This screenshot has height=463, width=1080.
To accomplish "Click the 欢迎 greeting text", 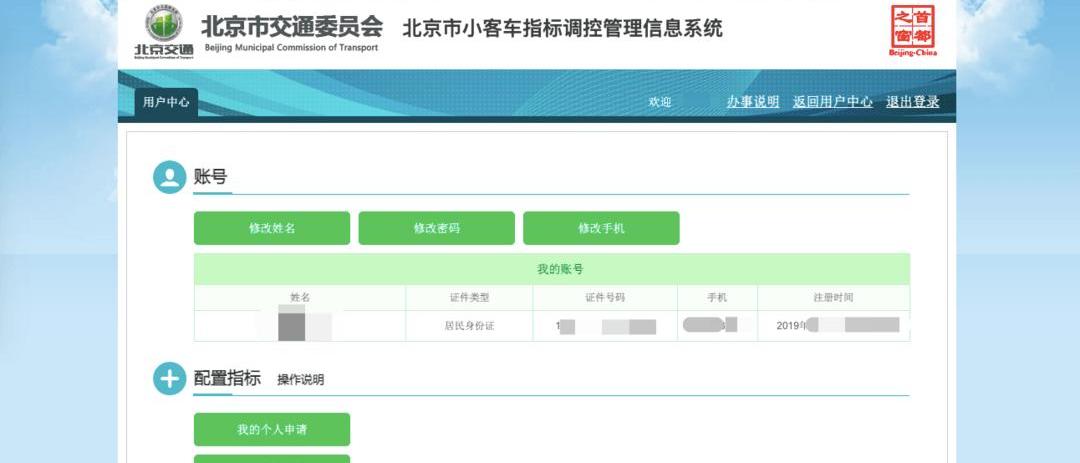I will pyautogui.click(x=660, y=102).
